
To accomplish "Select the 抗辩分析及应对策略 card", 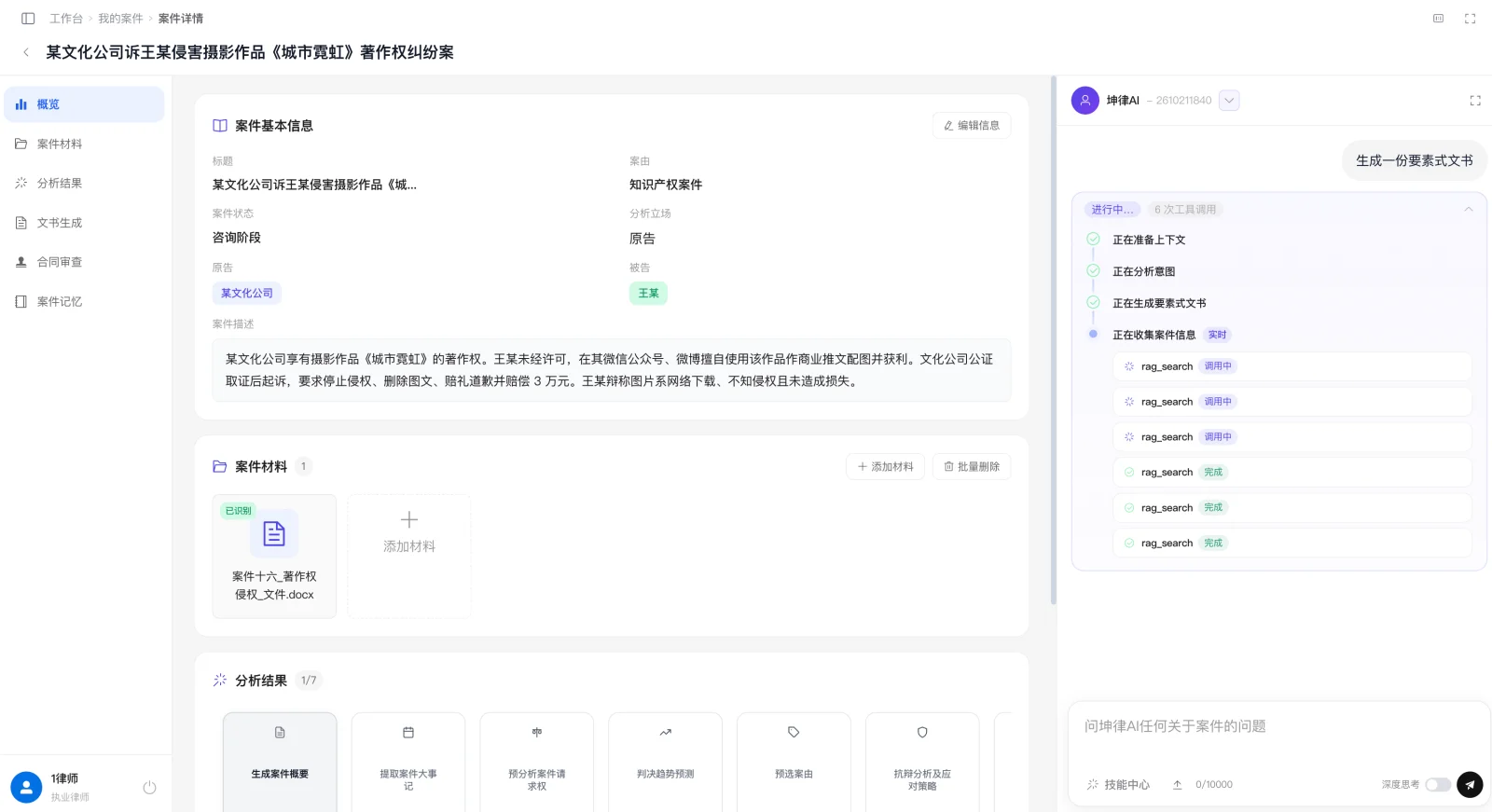I will pos(922,763).
